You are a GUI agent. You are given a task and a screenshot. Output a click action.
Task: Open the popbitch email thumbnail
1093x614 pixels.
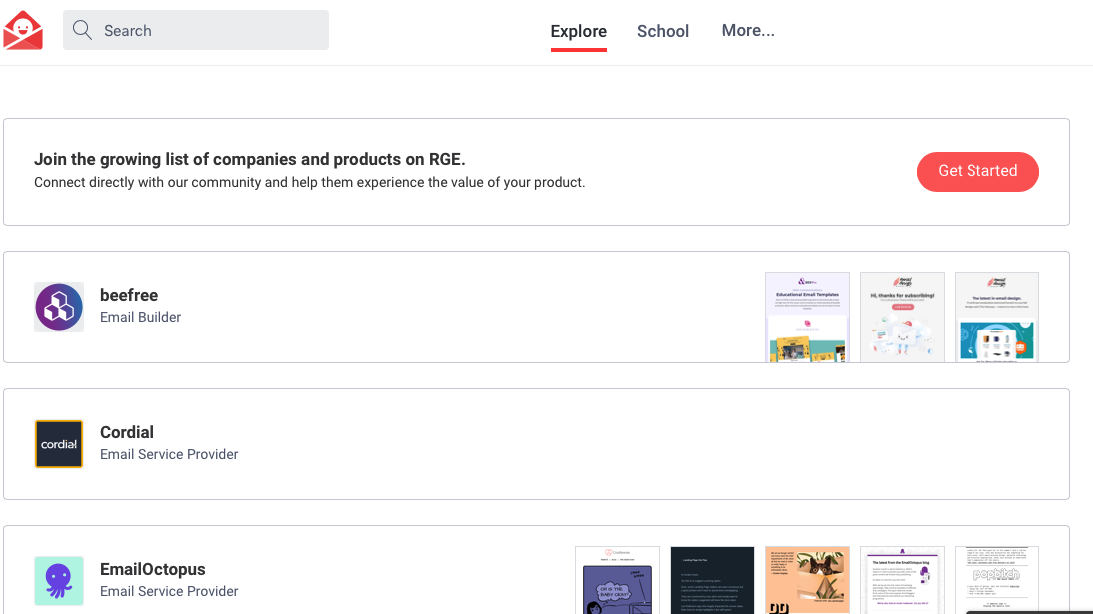(x=997, y=580)
